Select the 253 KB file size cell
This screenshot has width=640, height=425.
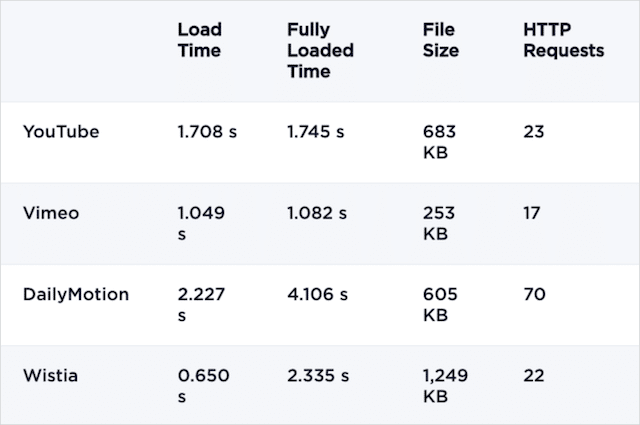click(x=439, y=223)
